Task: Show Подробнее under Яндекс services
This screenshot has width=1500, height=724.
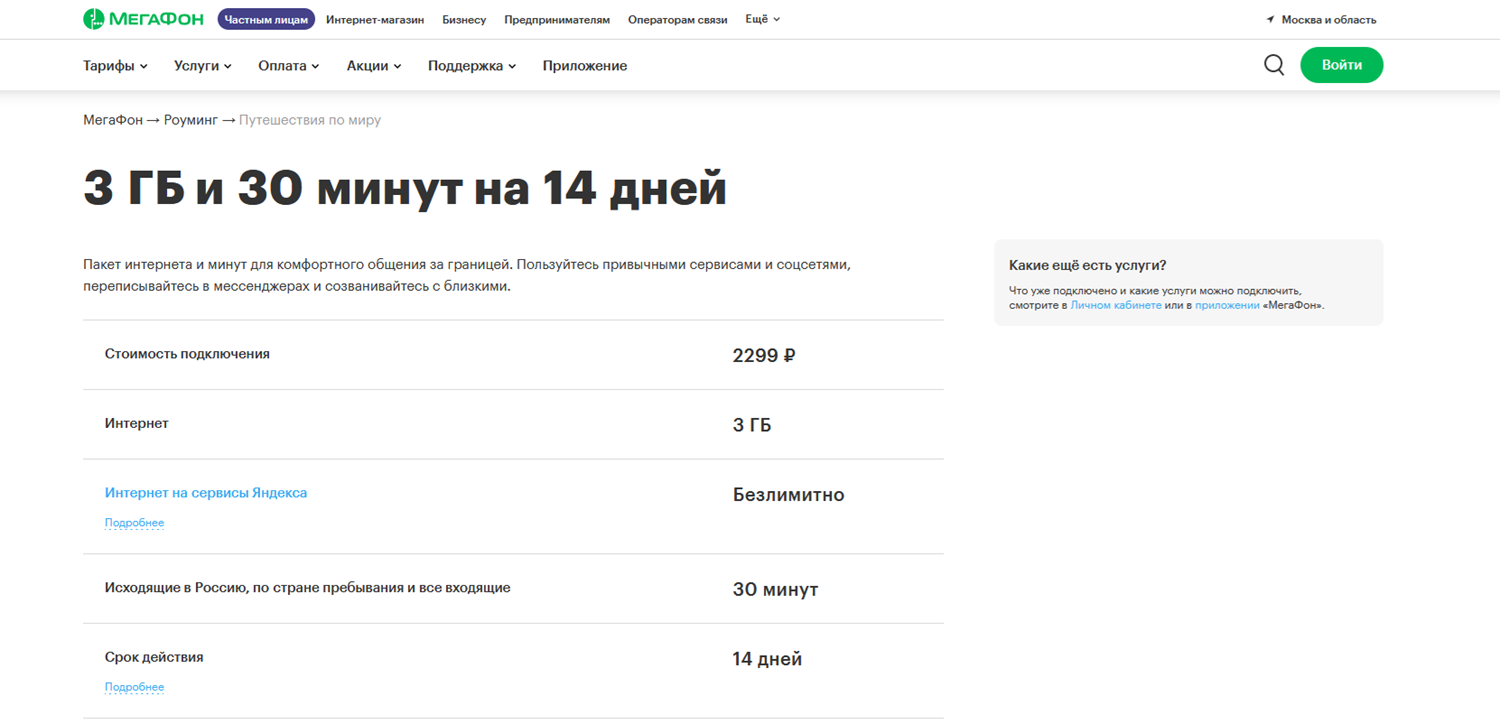Action: pyautogui.click(x=134, y=523)
